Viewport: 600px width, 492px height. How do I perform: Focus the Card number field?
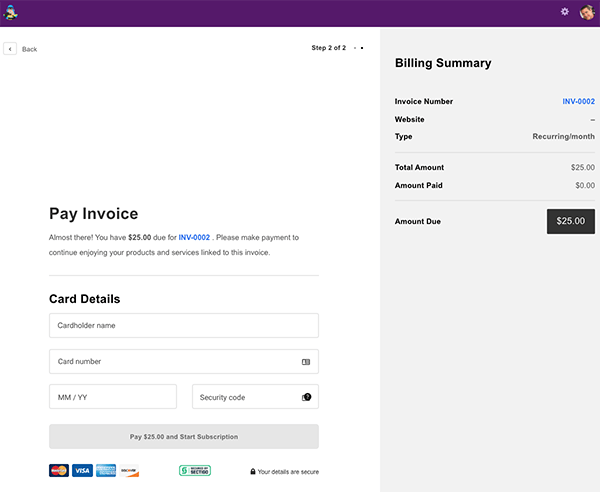click(x=170, y=361)
